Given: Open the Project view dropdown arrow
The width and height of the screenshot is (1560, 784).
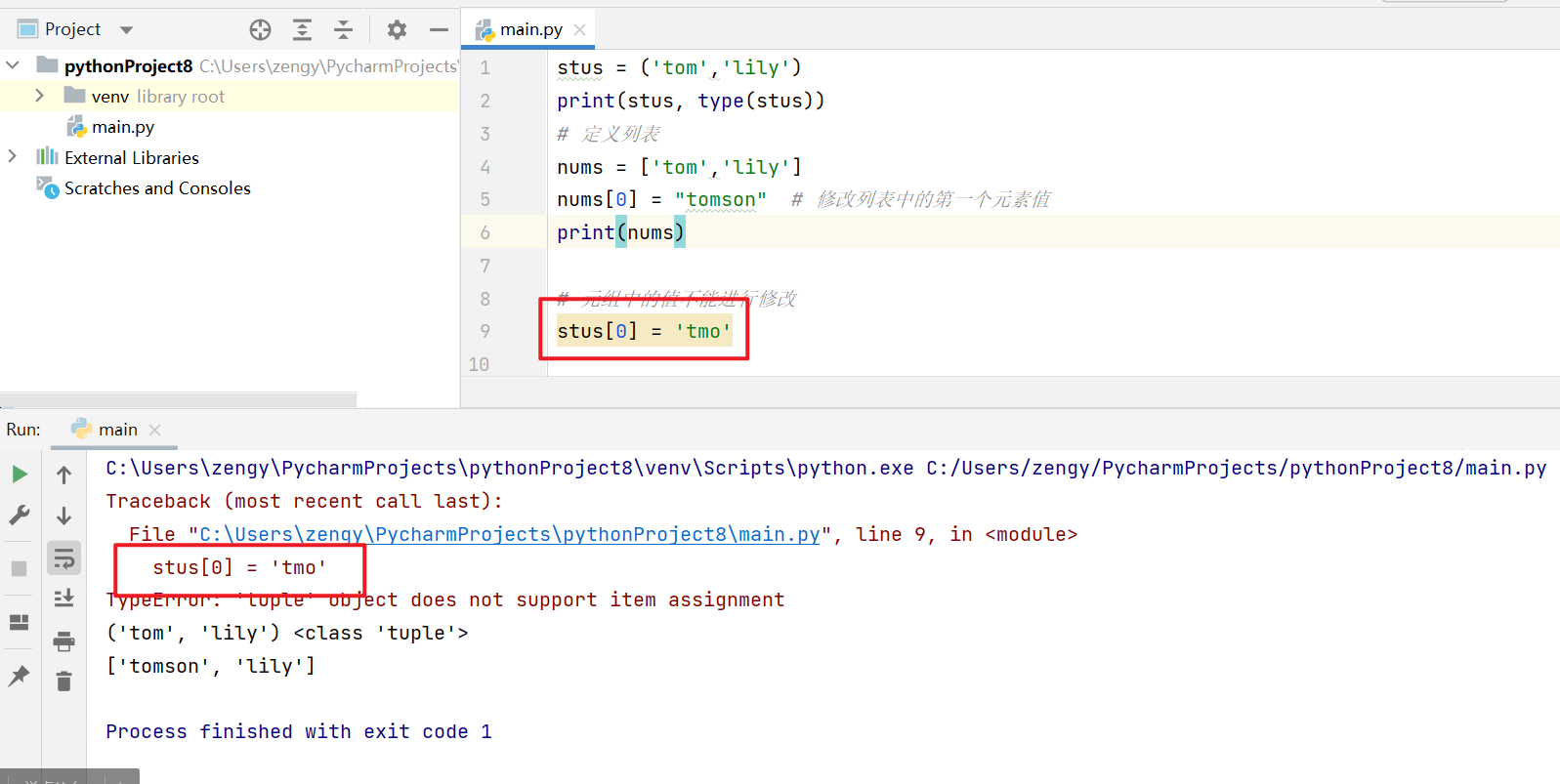Looking at the screenshot, I should [126, 30].
